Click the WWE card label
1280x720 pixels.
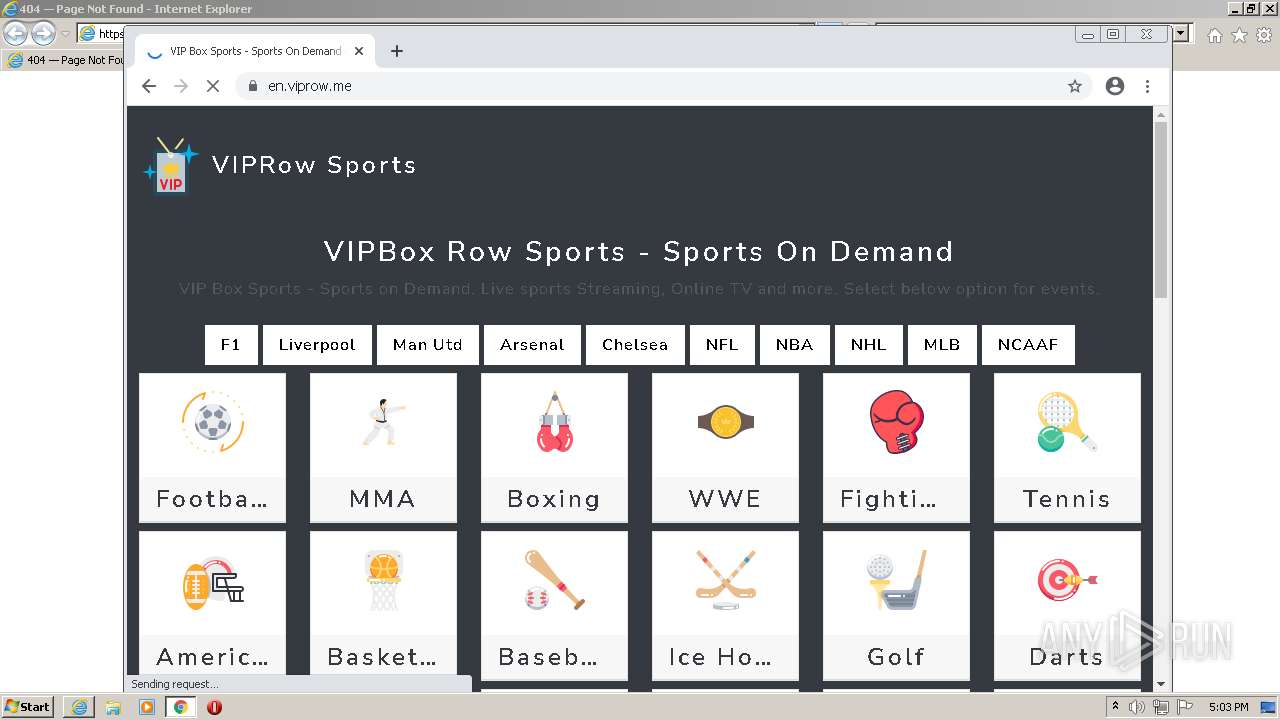tap(725, 499)
